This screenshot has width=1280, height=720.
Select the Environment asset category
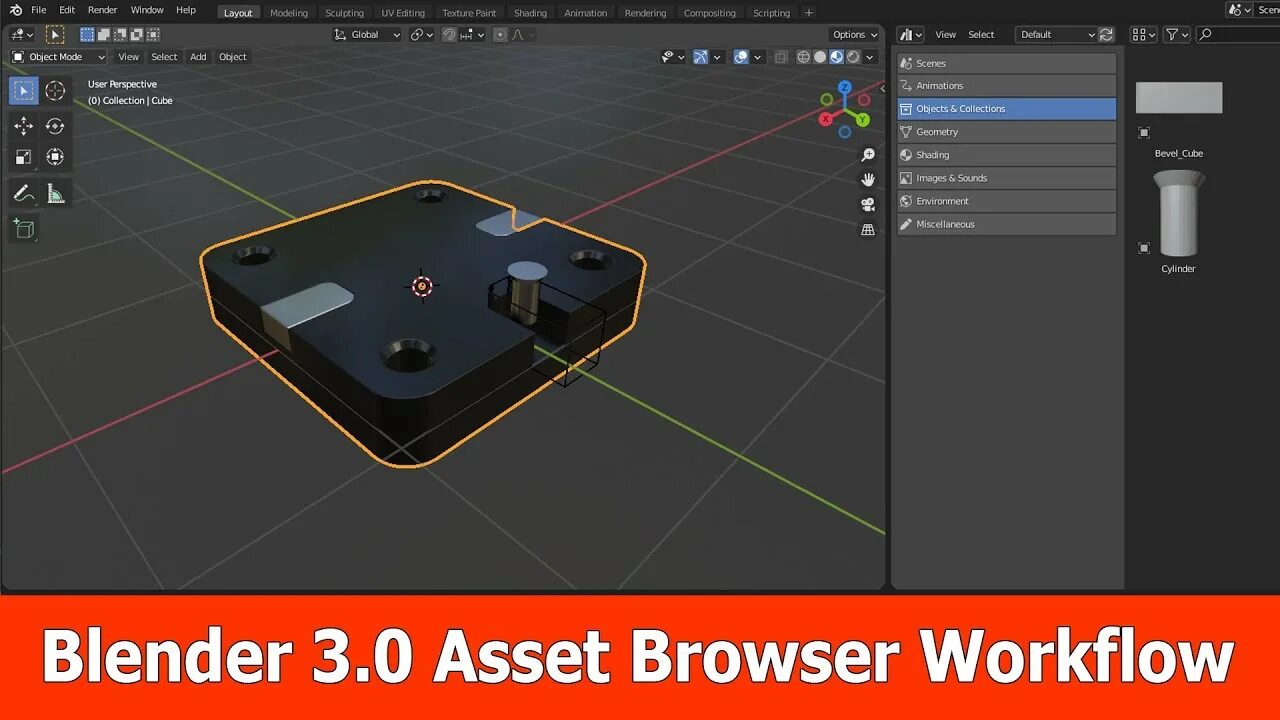[x=1006, y=201]
